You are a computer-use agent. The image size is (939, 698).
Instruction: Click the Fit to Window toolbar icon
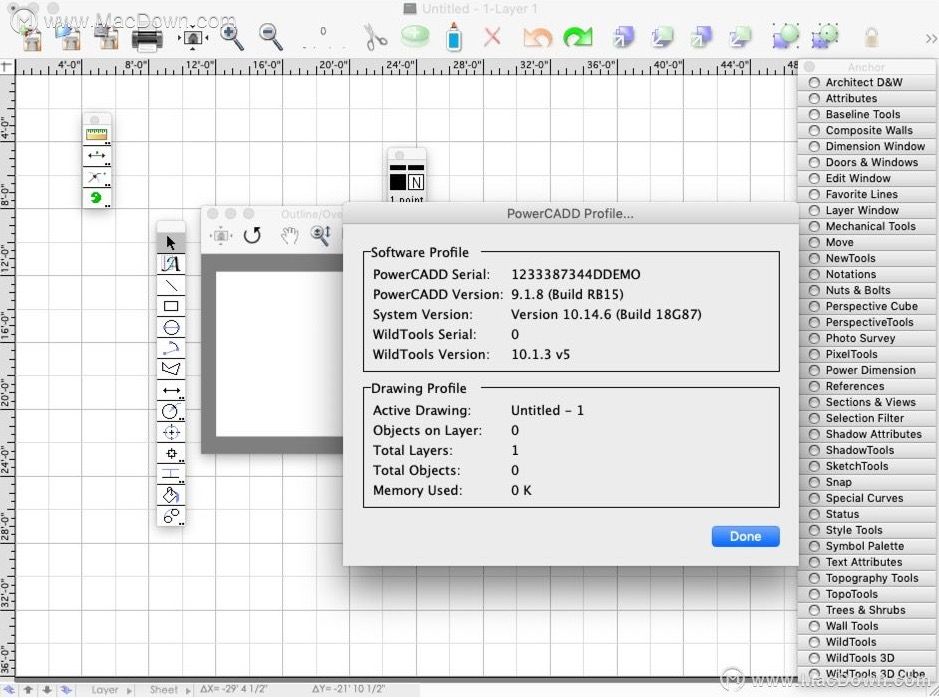[193, 38]
